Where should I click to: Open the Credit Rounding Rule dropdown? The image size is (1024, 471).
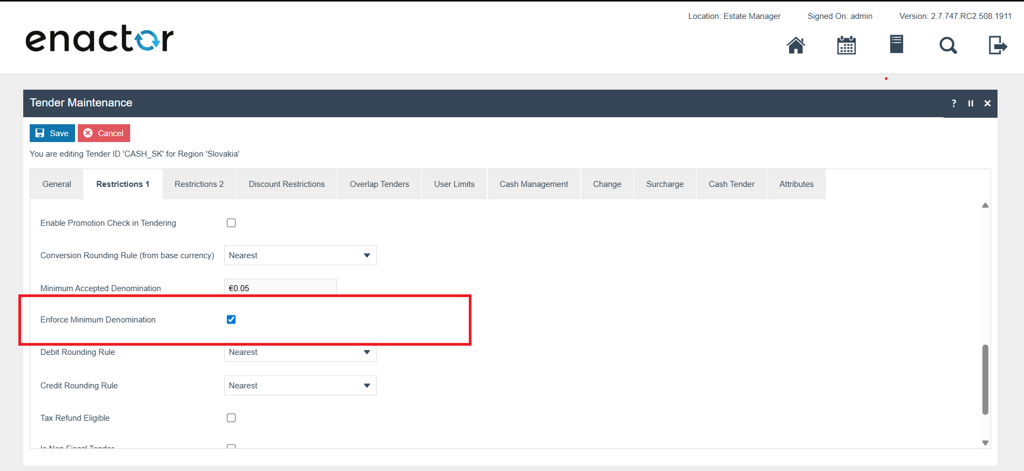[300, 385]
